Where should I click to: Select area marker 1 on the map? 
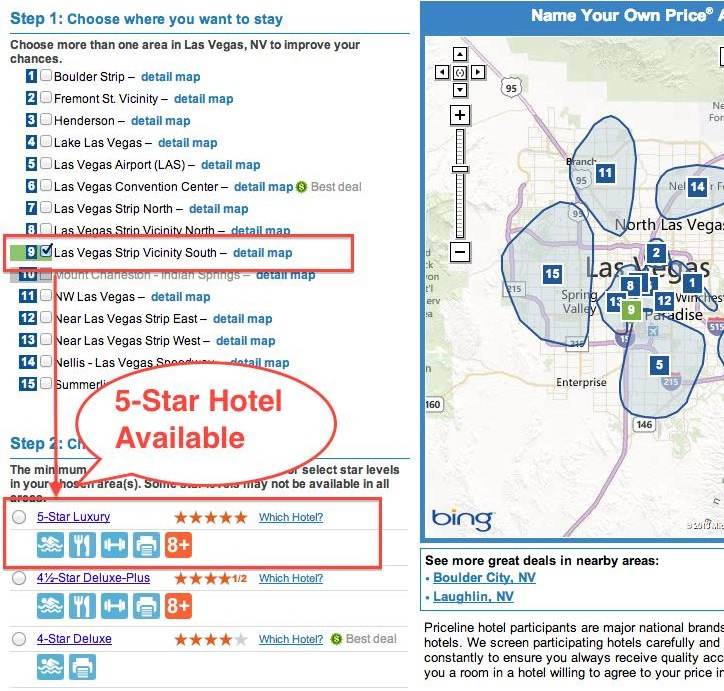pyautogui.click(x=692, y=282)
